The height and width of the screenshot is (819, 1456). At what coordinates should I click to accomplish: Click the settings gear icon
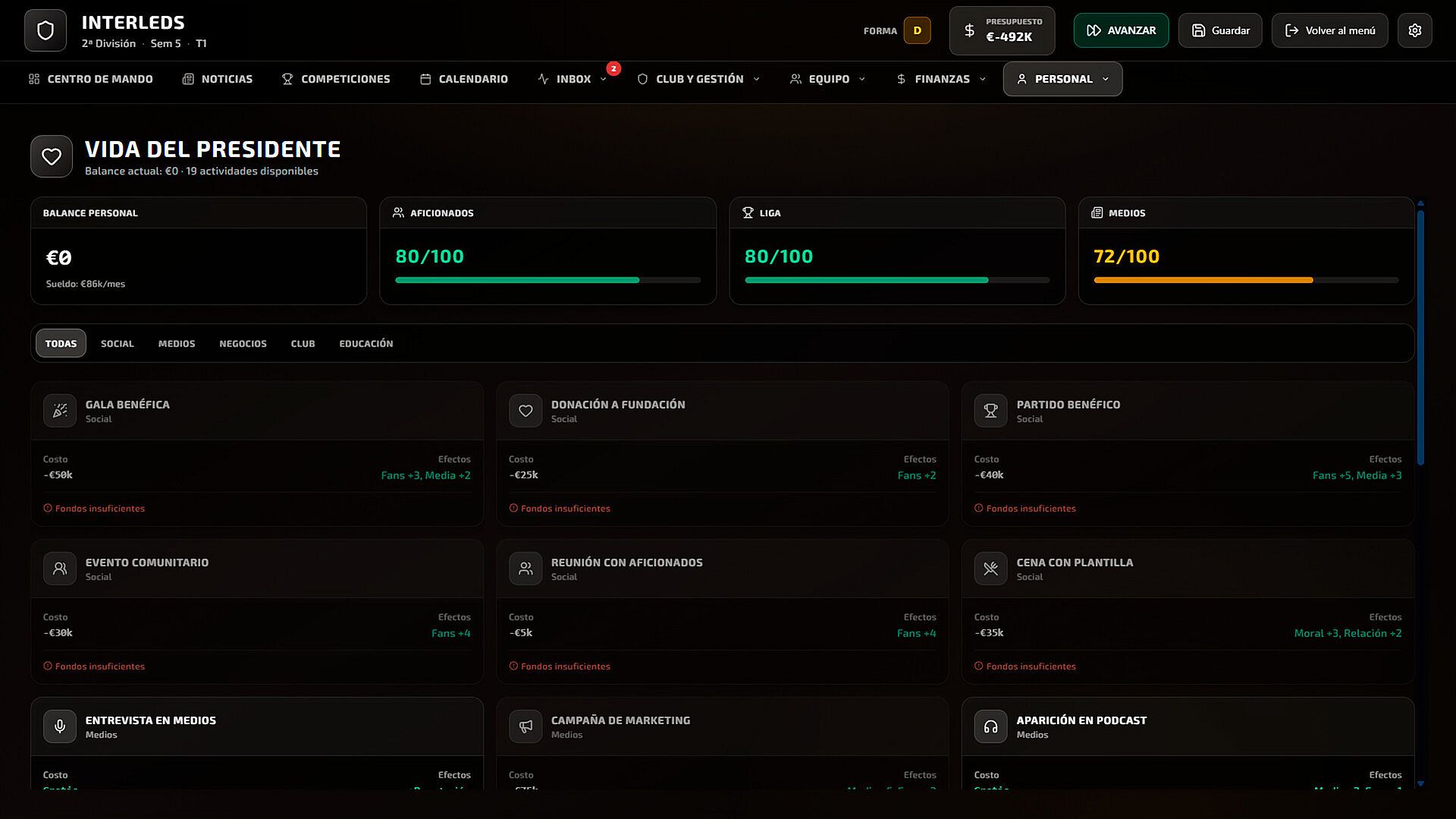[1414, 30]
